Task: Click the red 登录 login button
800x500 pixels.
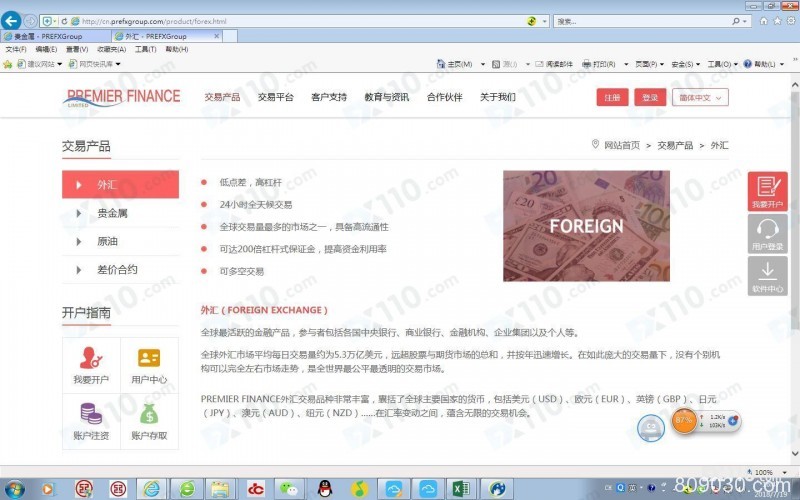Action: [x=650, y=97]
